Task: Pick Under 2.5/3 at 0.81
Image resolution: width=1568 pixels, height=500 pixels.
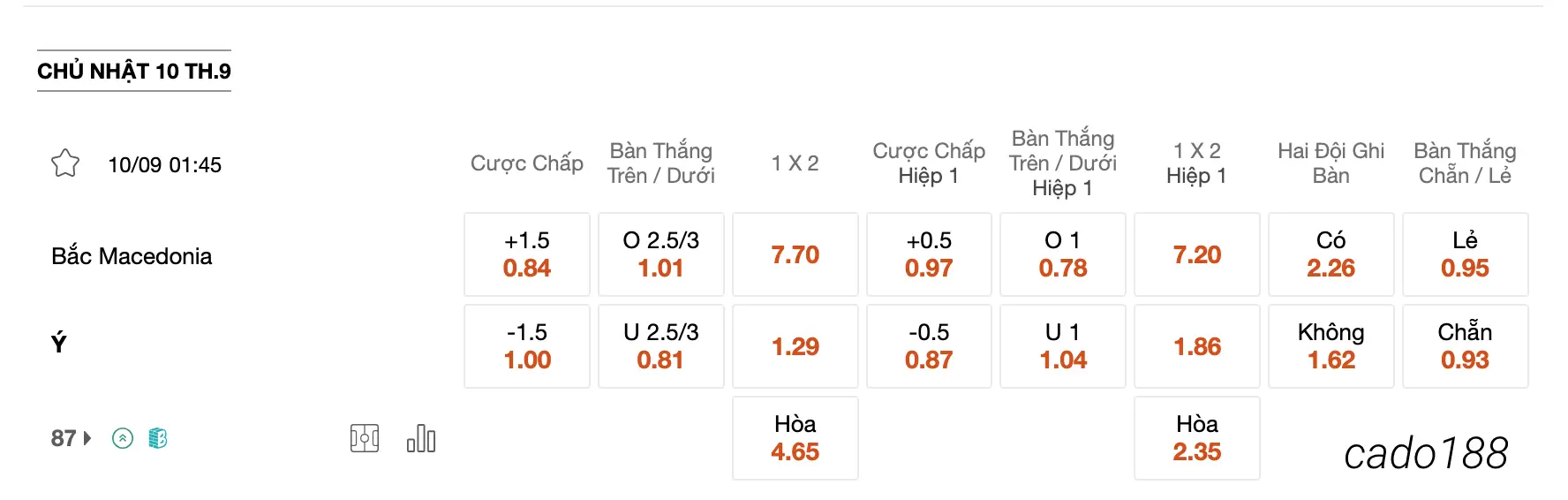Action: (661, 346)
